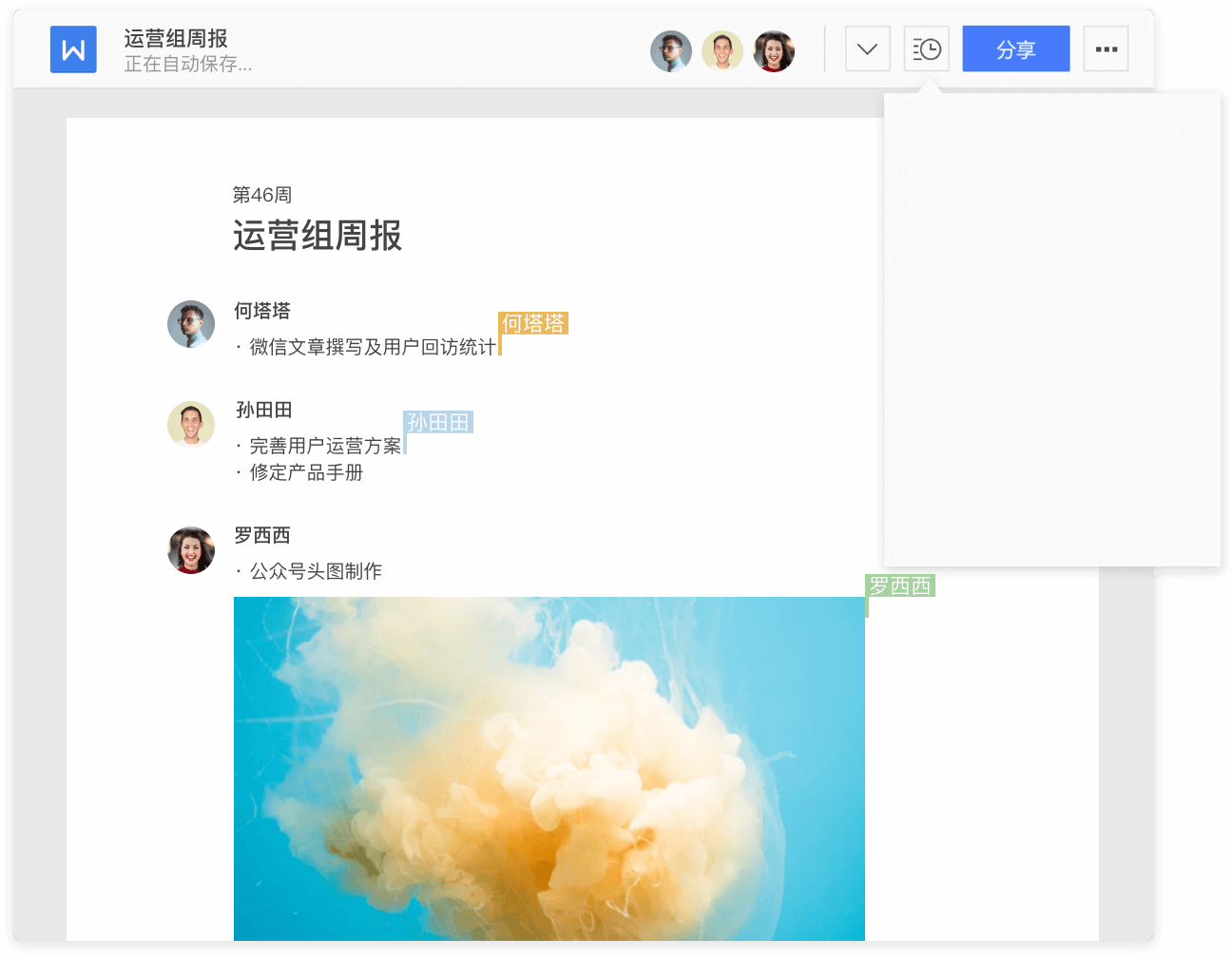Screen dimensions: 1232x958
Task: Expand the chevron dropdown beside the avatars
Action: (x=867, y=49)
